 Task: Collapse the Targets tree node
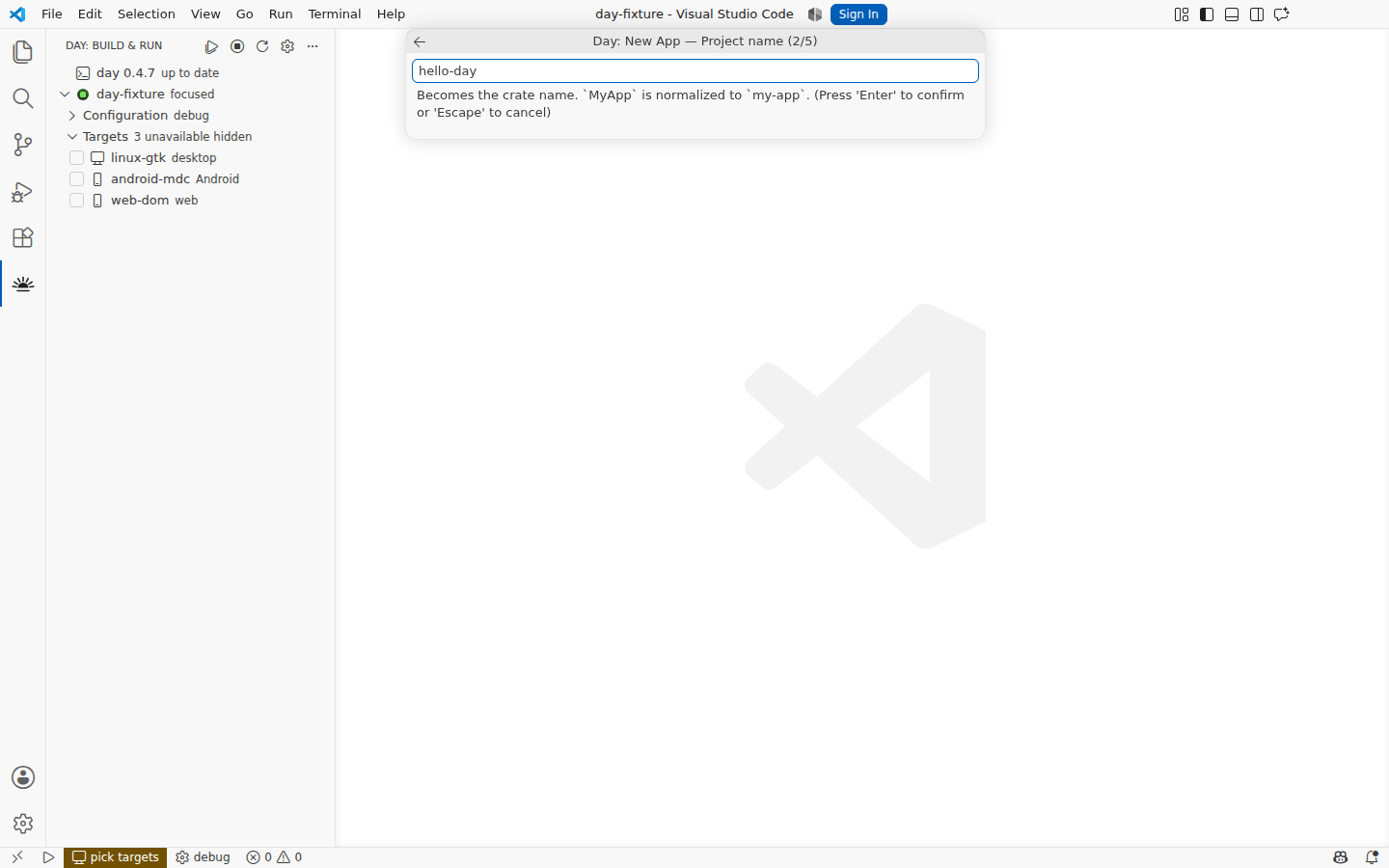click(x=72, y=137)
